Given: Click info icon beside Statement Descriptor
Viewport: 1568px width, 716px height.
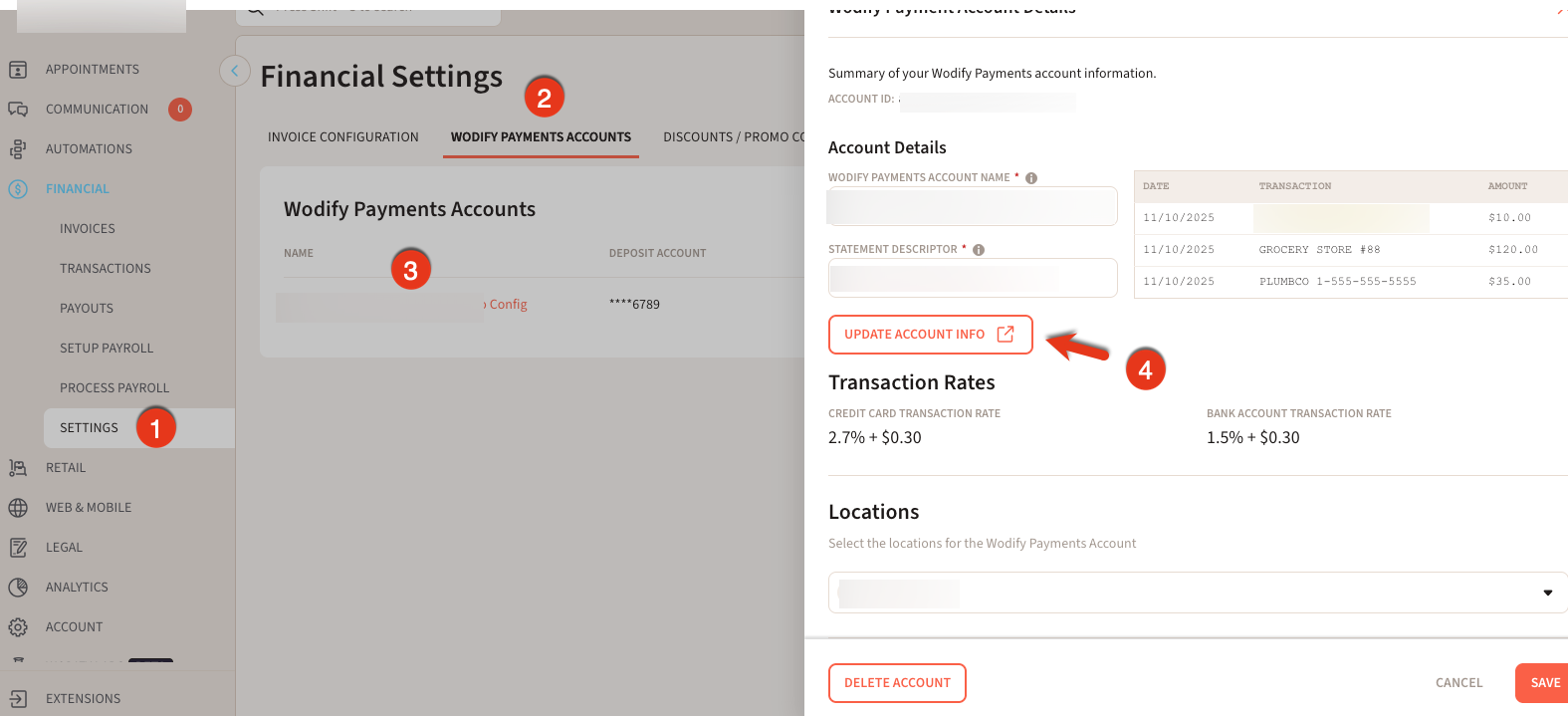Looking at the screenshot, I should (x=979, y=250).
